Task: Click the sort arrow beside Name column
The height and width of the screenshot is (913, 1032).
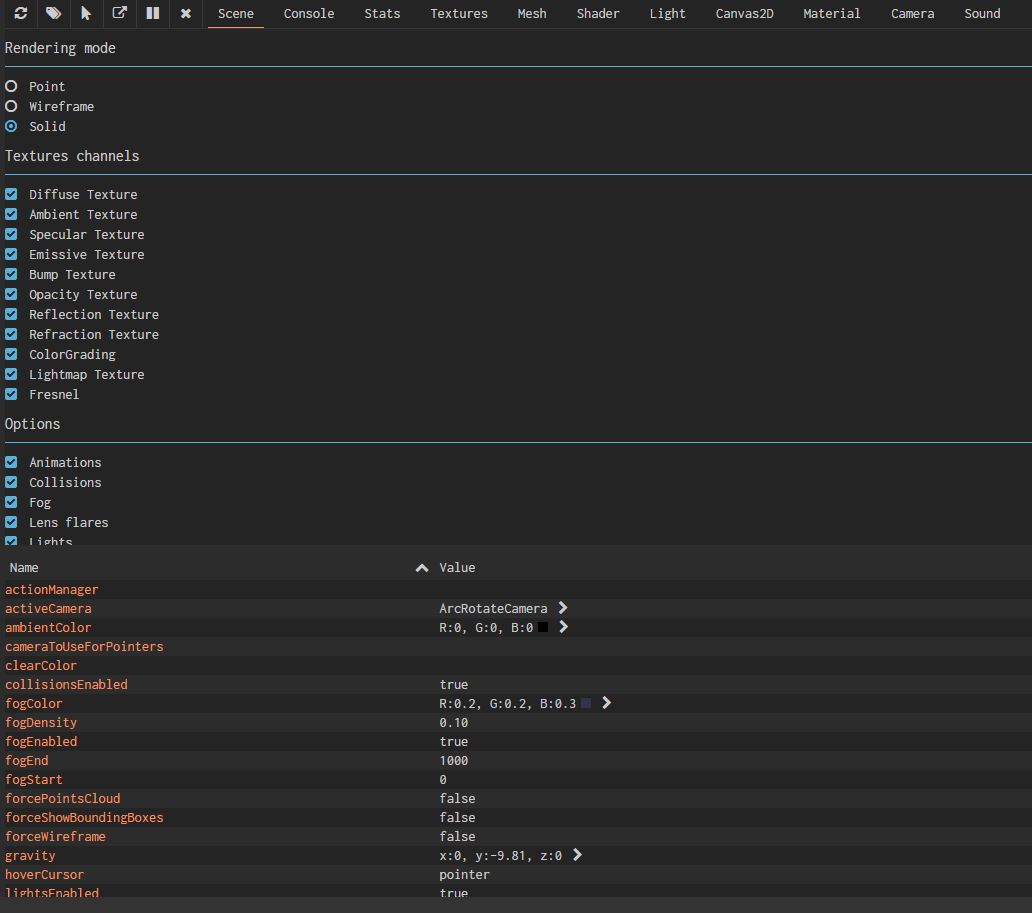Action: click(422, 568)
